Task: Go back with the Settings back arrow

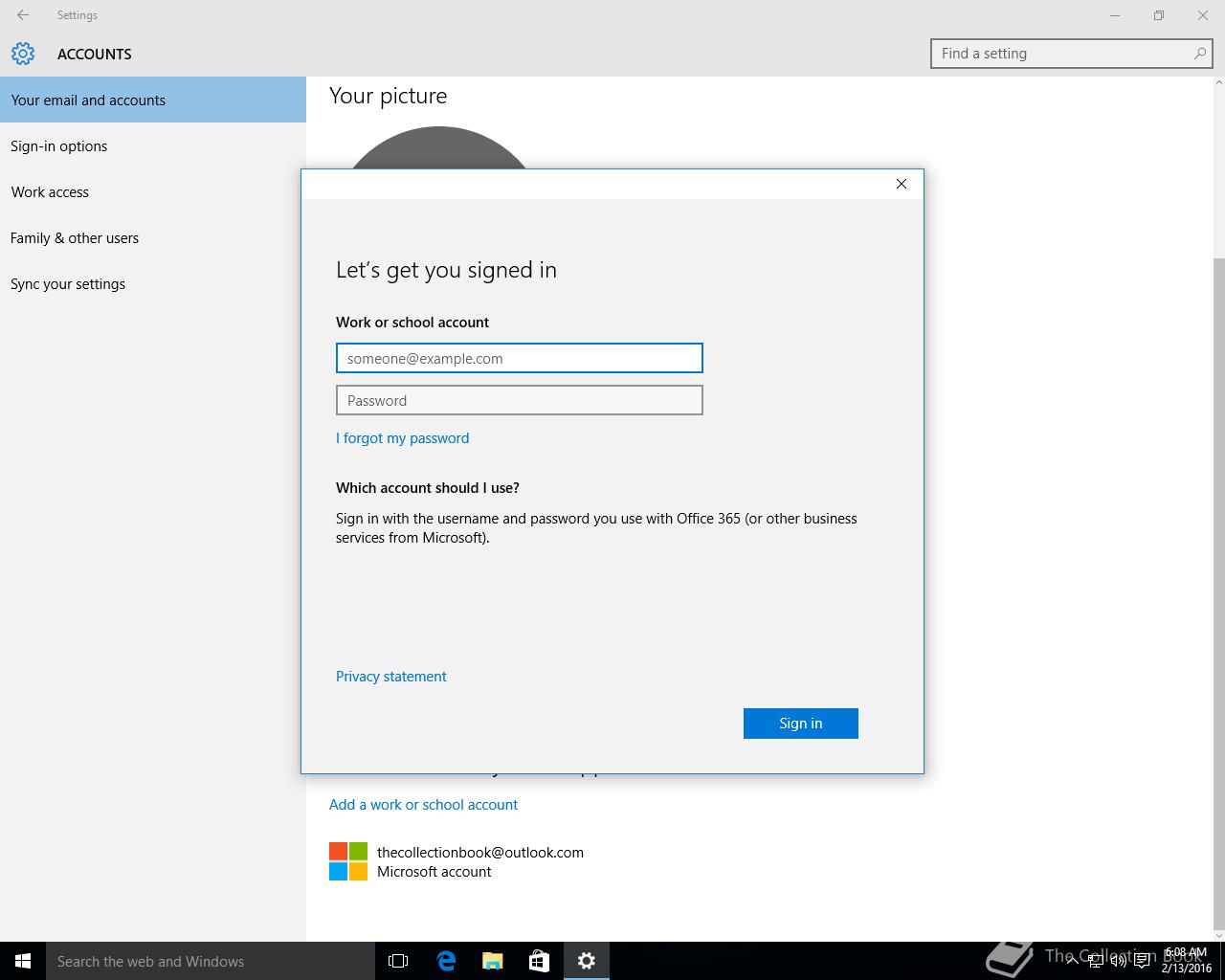Action: [x=23, y=15]
